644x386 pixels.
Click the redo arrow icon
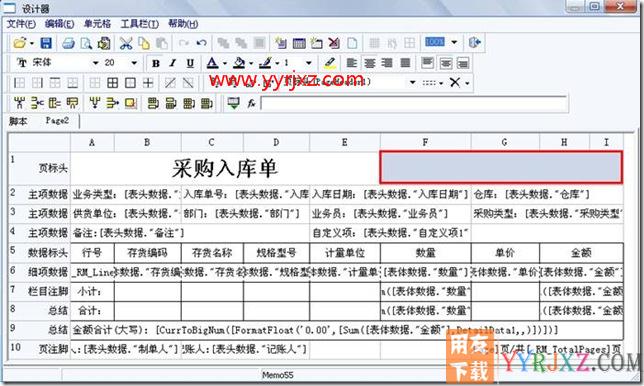[x=184, y=43]
